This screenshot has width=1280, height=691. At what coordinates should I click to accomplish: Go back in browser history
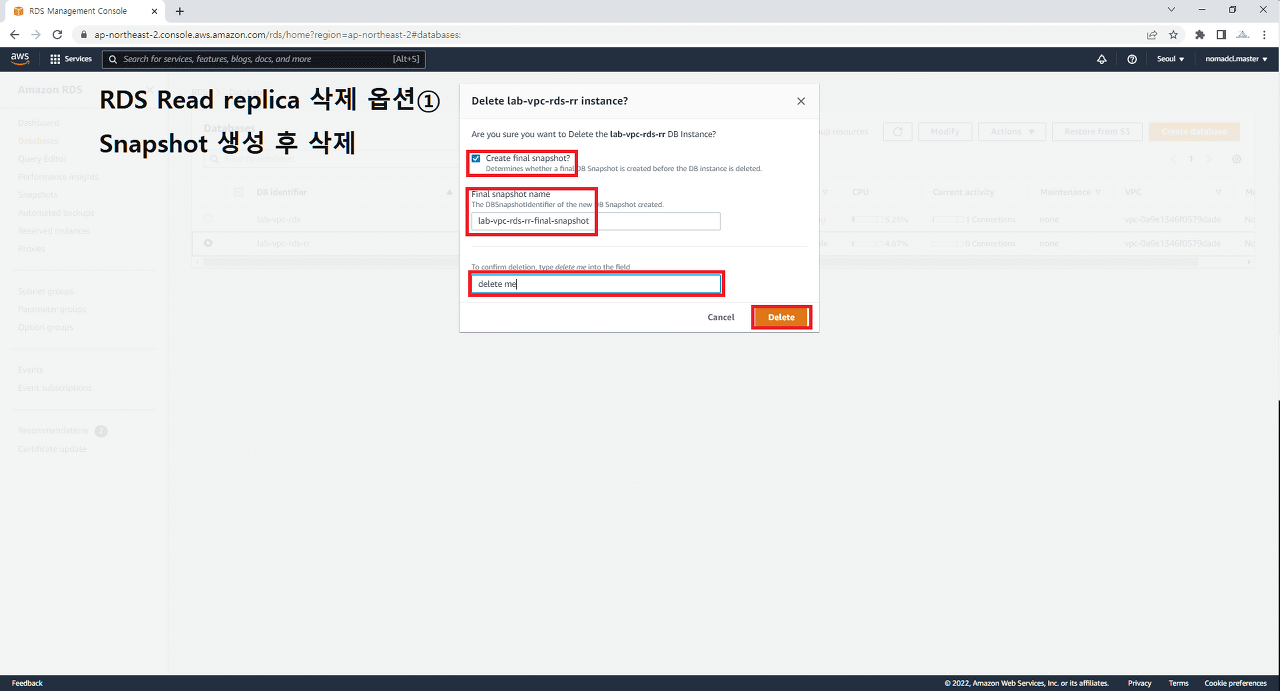(x=14, y=34)
